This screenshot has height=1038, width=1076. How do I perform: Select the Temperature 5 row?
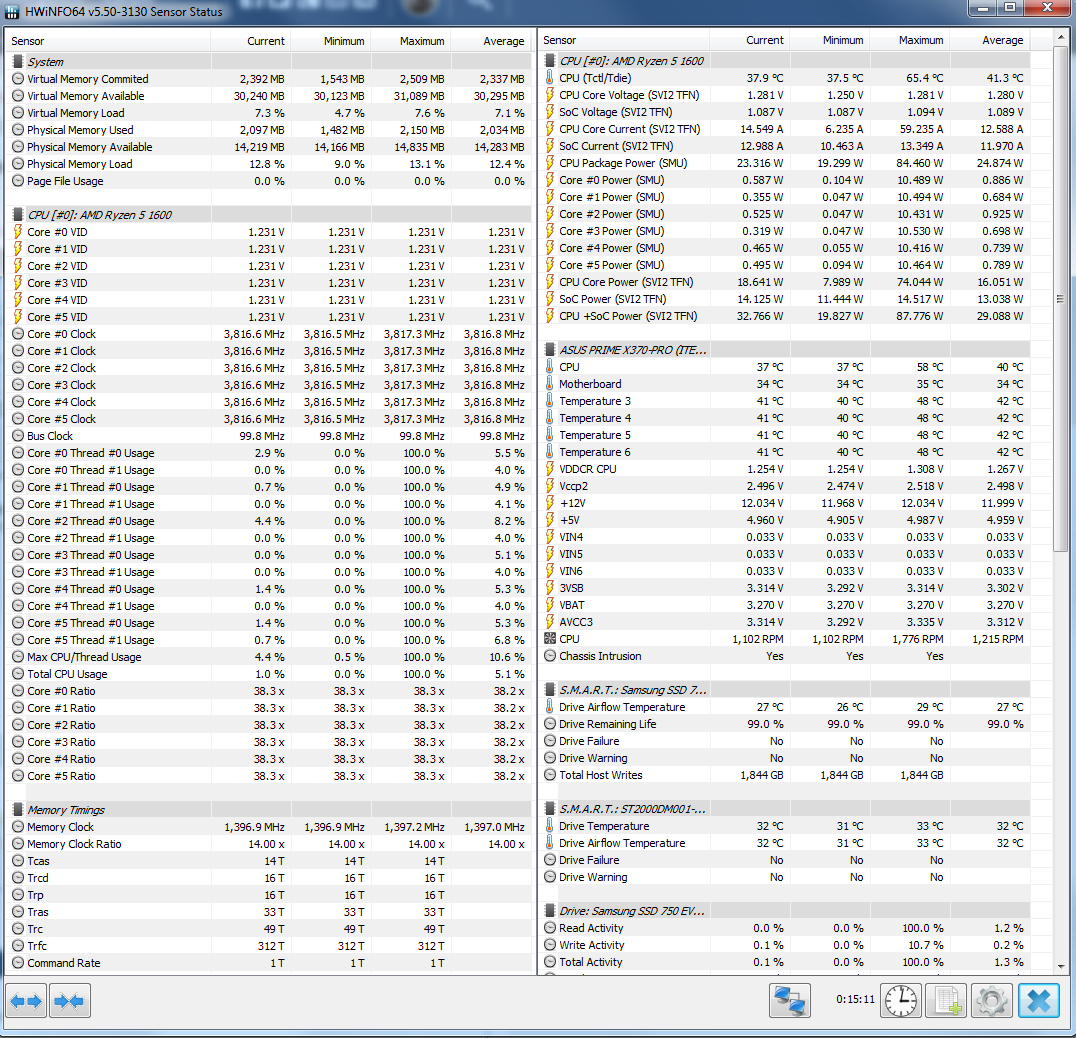point(784,435)
